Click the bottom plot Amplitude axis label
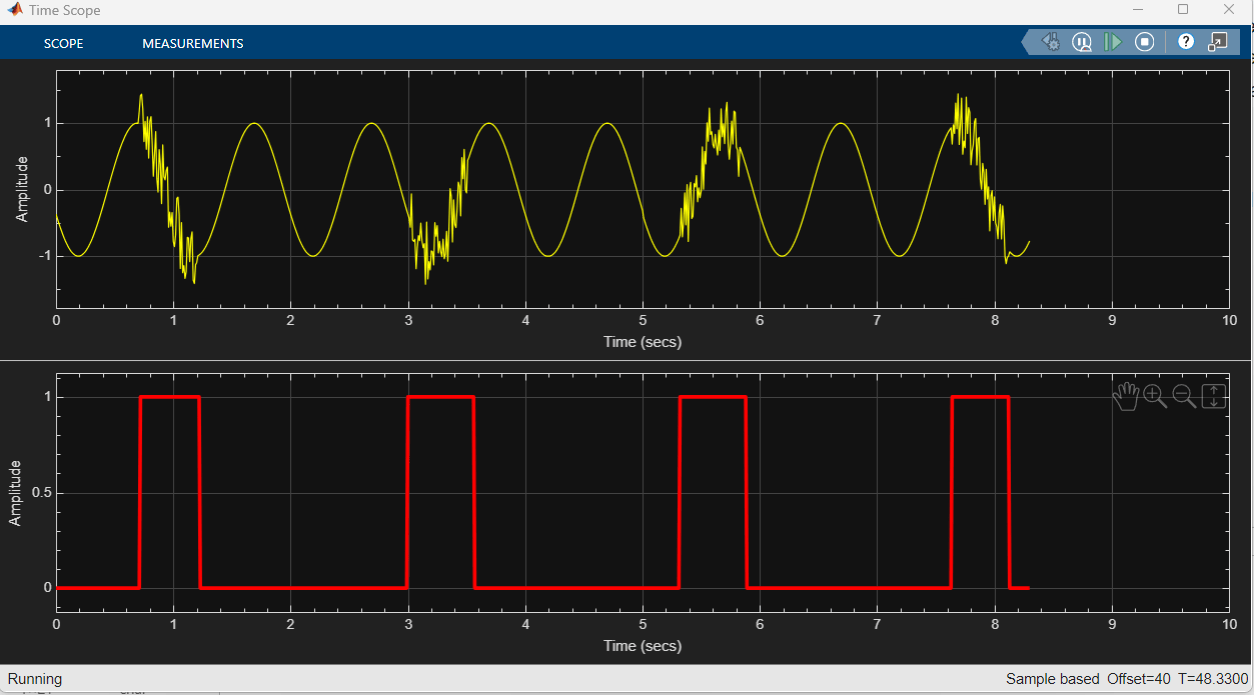1254x695 pixels. (x=16, y=493)
